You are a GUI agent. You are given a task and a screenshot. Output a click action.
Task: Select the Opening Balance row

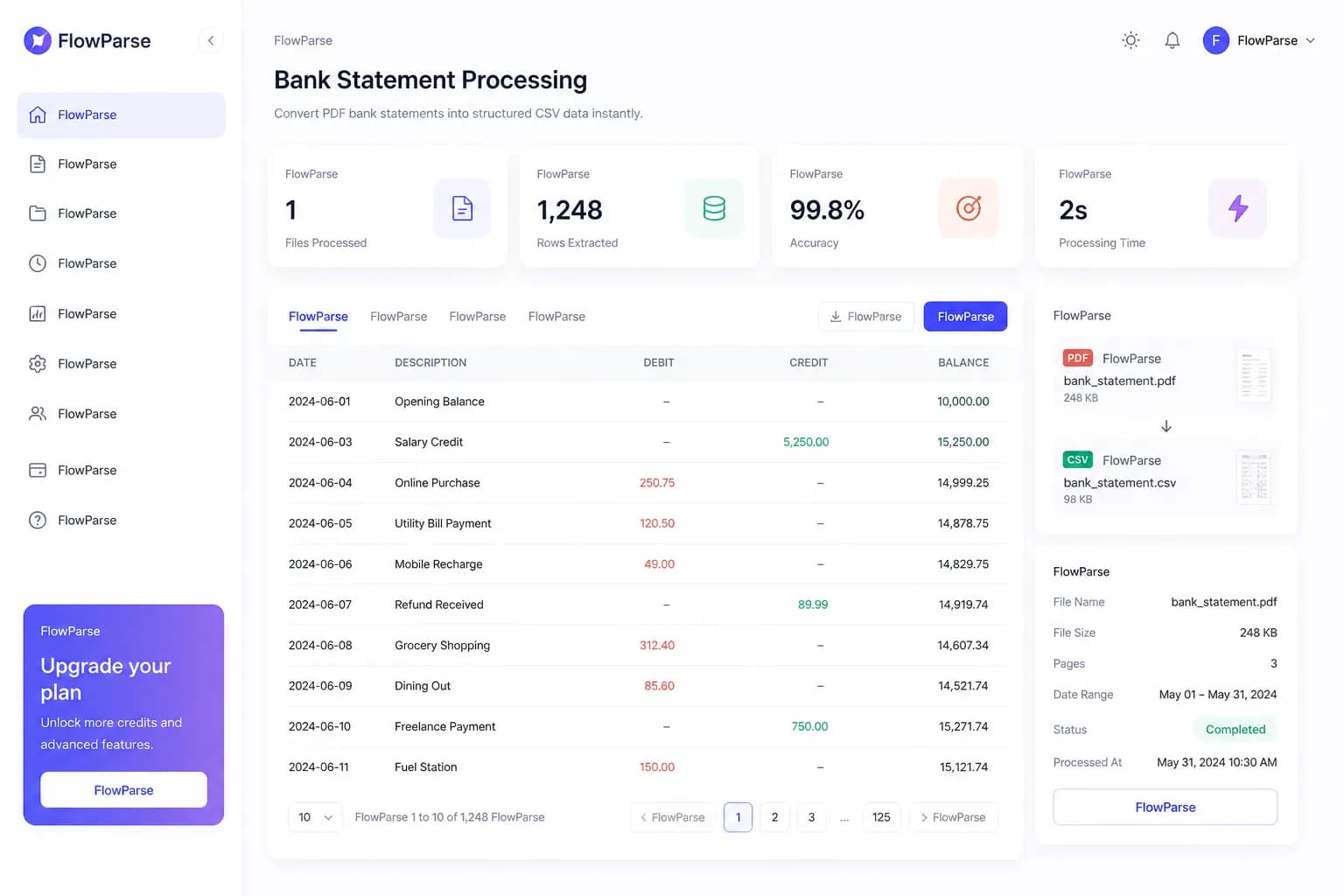tap(646, 402)
